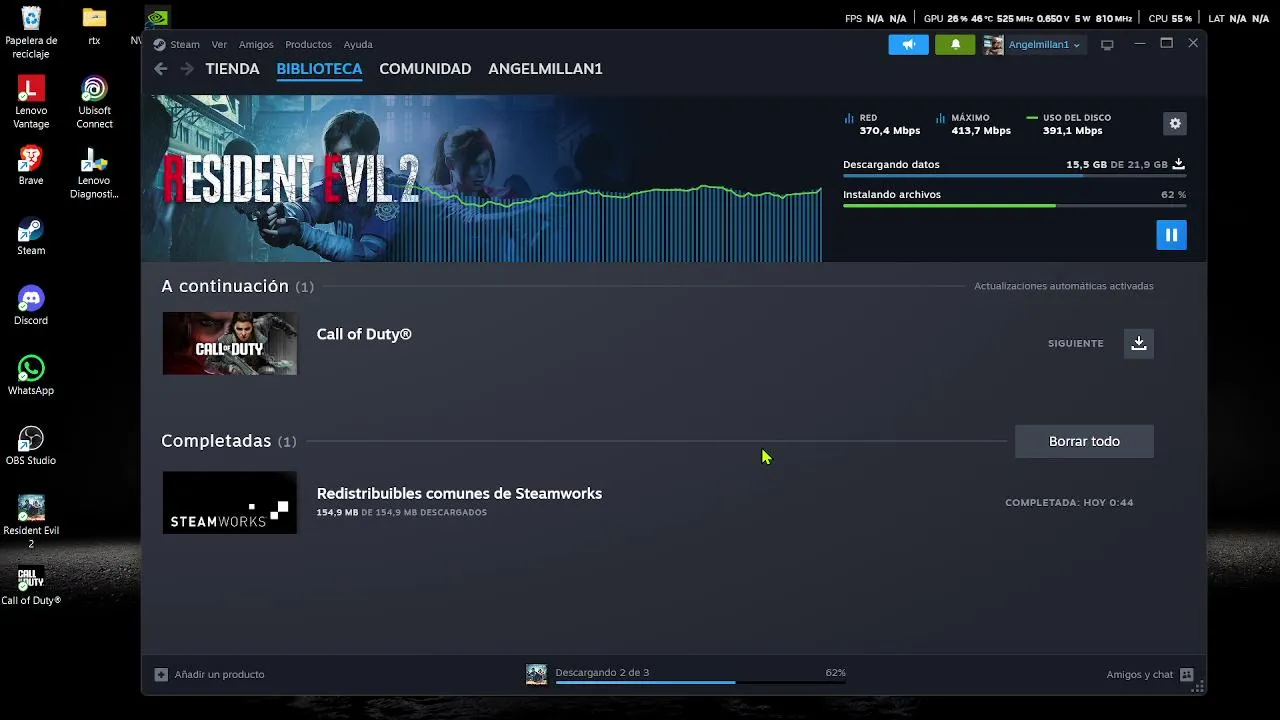The image size is (1280, 720).
Task: Switch to the TIENDA tab
Action: [x=232, y=69]
